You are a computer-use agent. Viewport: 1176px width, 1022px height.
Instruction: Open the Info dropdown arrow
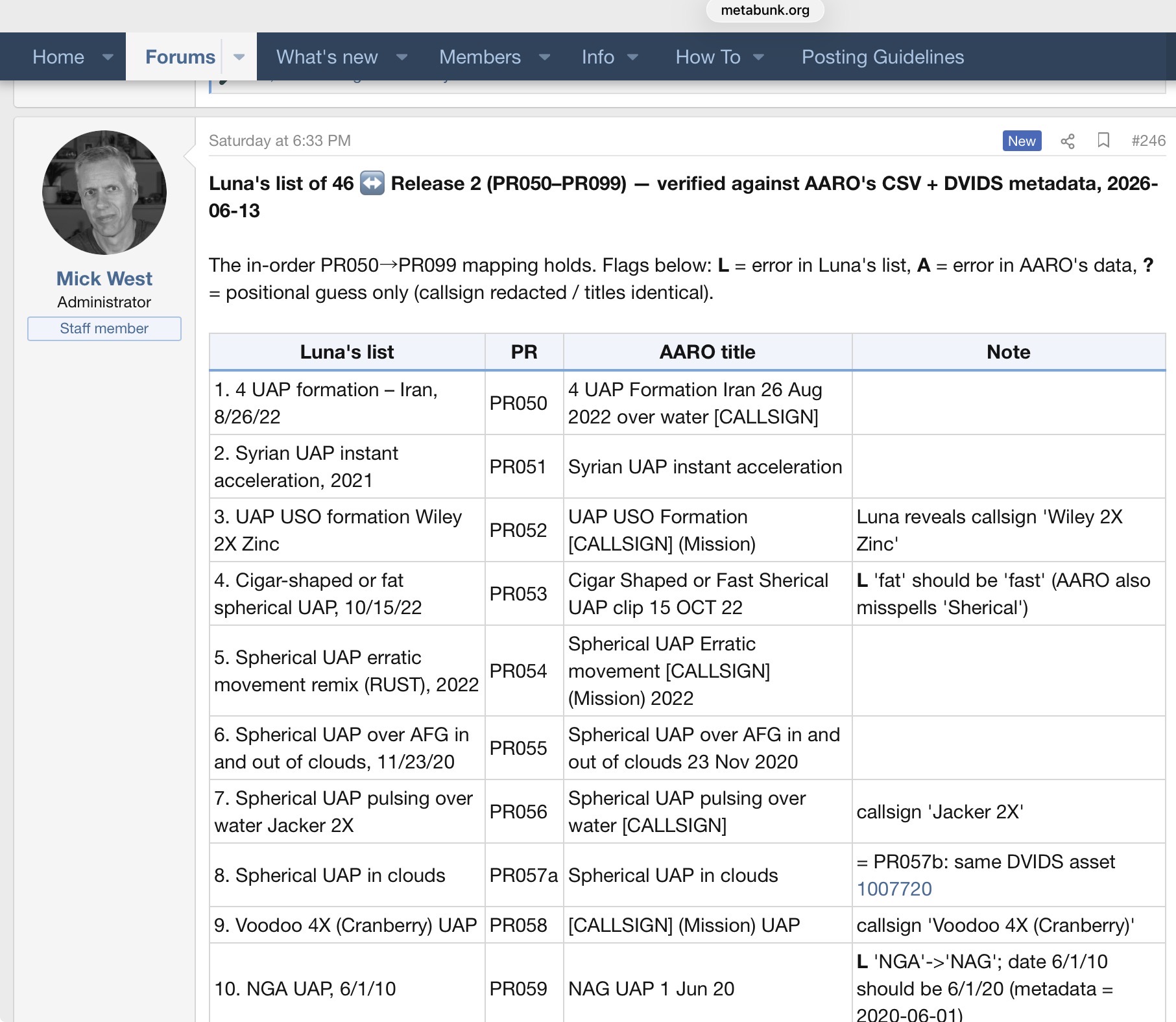pos(632,57)
